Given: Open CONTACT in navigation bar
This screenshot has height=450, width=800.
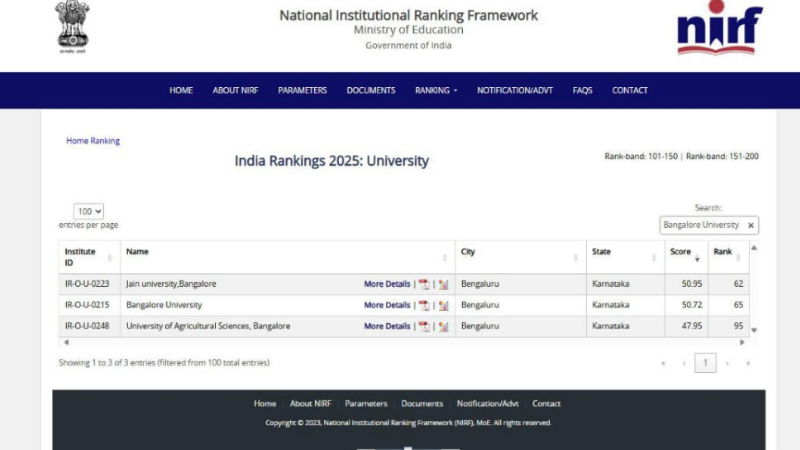Looking at the screenshot, I should [x=630, y=90].
